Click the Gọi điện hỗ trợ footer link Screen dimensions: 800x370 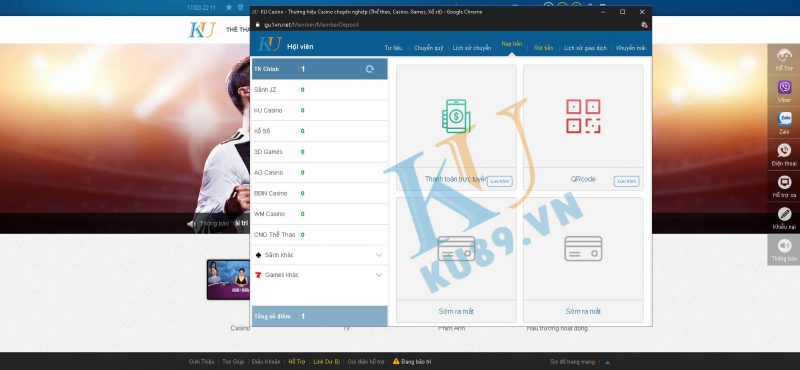(366, 361)
